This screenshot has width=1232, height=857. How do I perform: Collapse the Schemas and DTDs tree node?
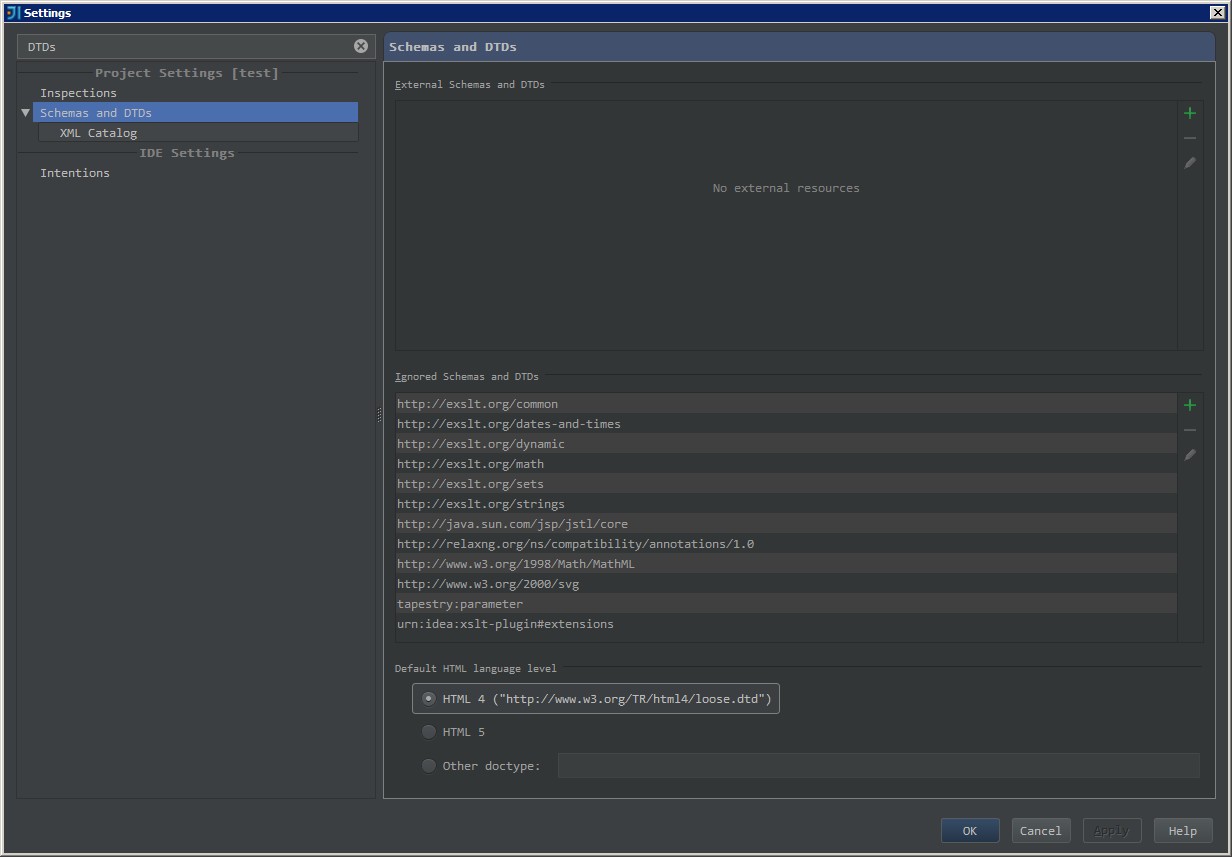pyautogui.click(x=25, y=112)
